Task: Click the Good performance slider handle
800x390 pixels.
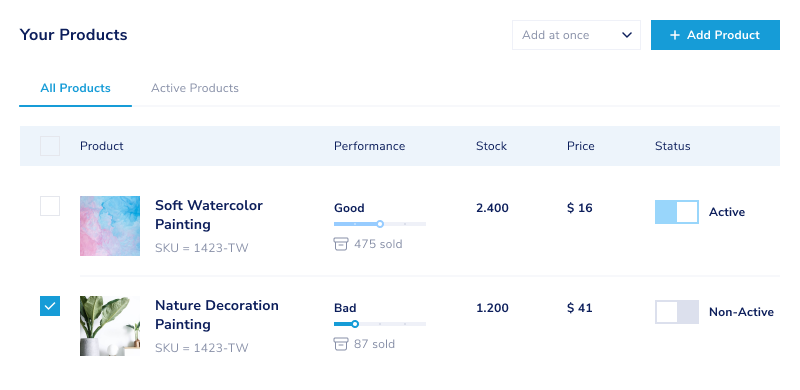Action: pyautogui.click(x=380, y=224)
